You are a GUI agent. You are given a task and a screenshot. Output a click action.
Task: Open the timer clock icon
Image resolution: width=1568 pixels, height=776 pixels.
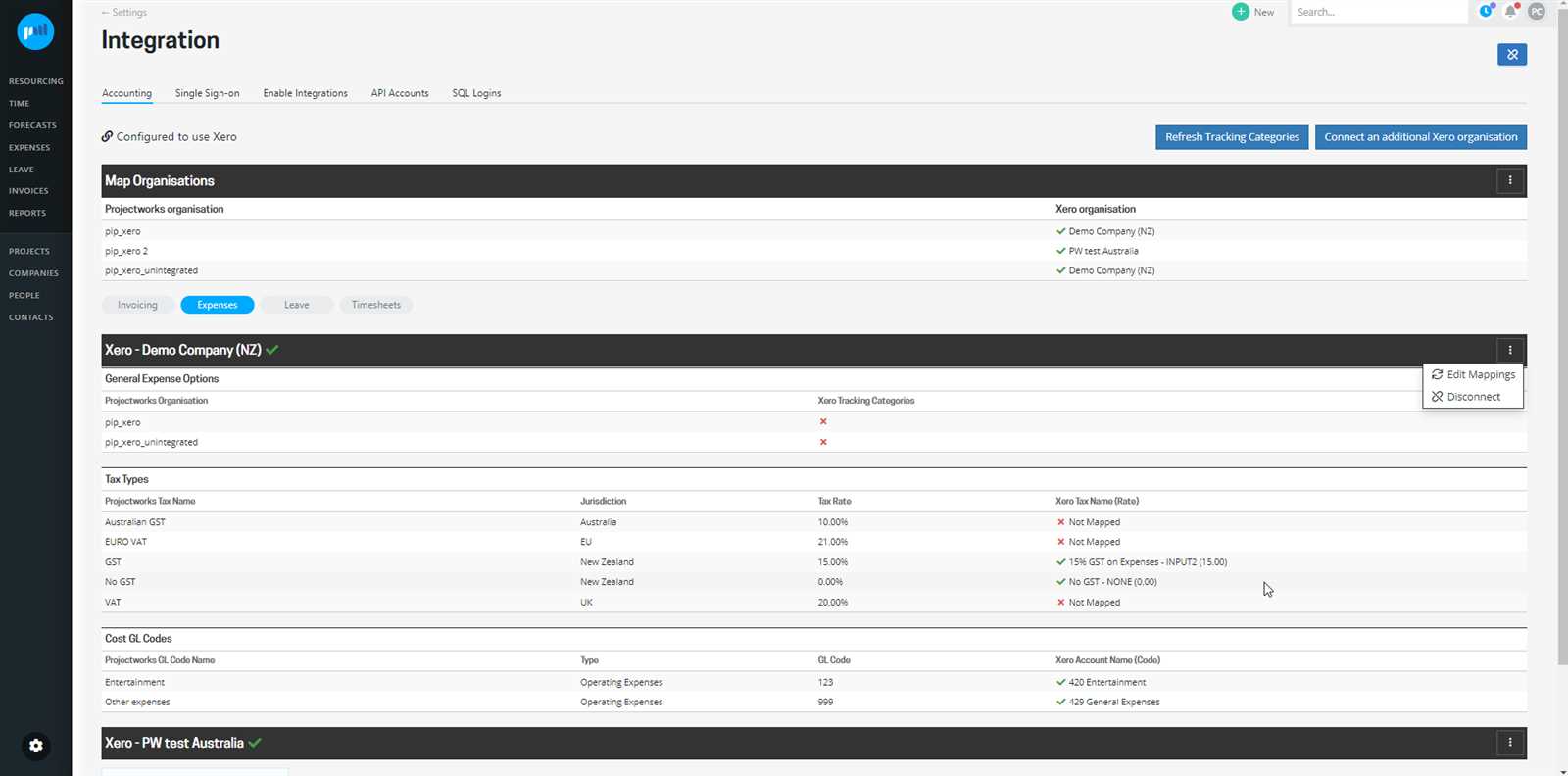(x=1487, y=11)
